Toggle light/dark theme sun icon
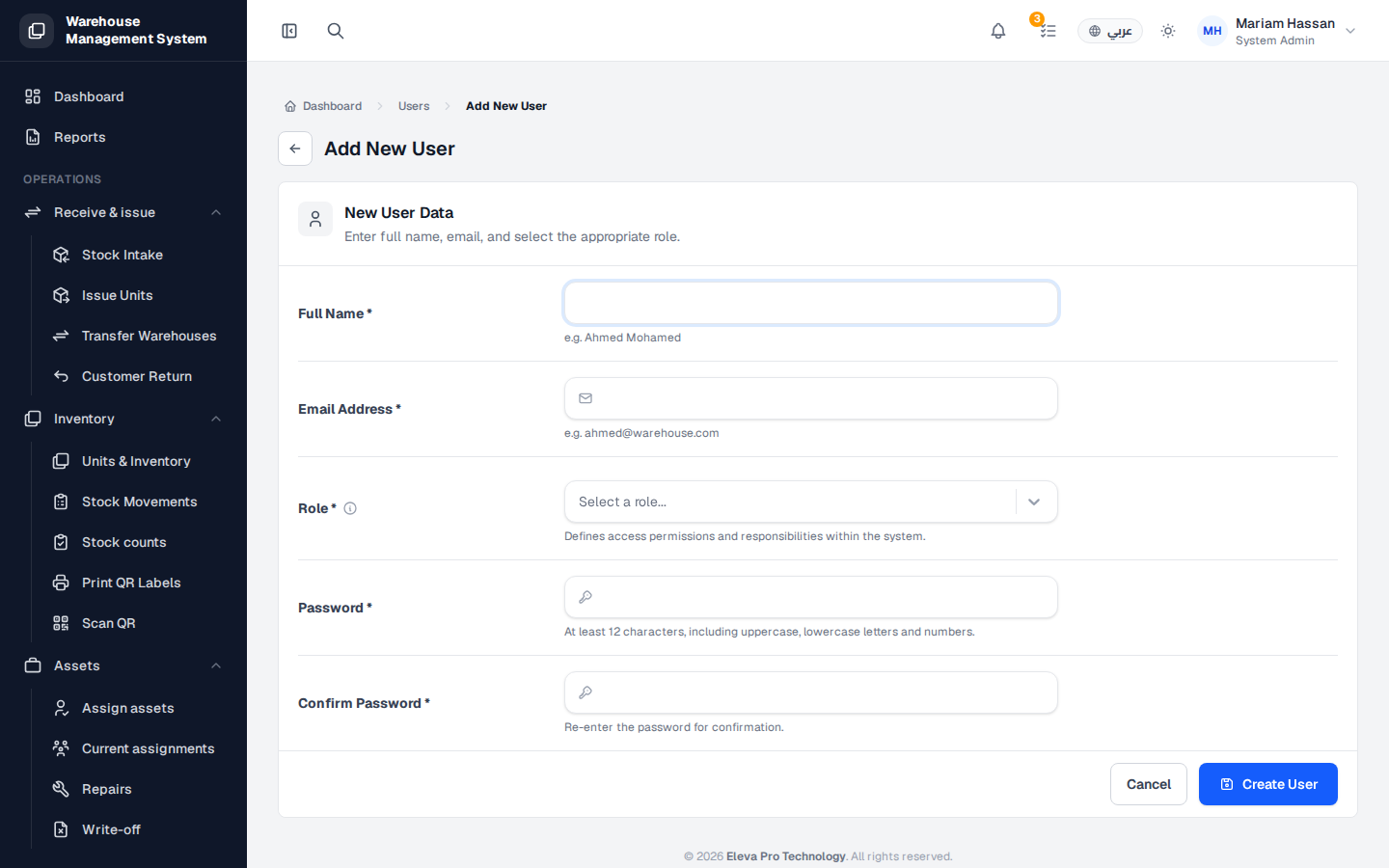This screenshot has width=1389, height=868. (1168, 31)
